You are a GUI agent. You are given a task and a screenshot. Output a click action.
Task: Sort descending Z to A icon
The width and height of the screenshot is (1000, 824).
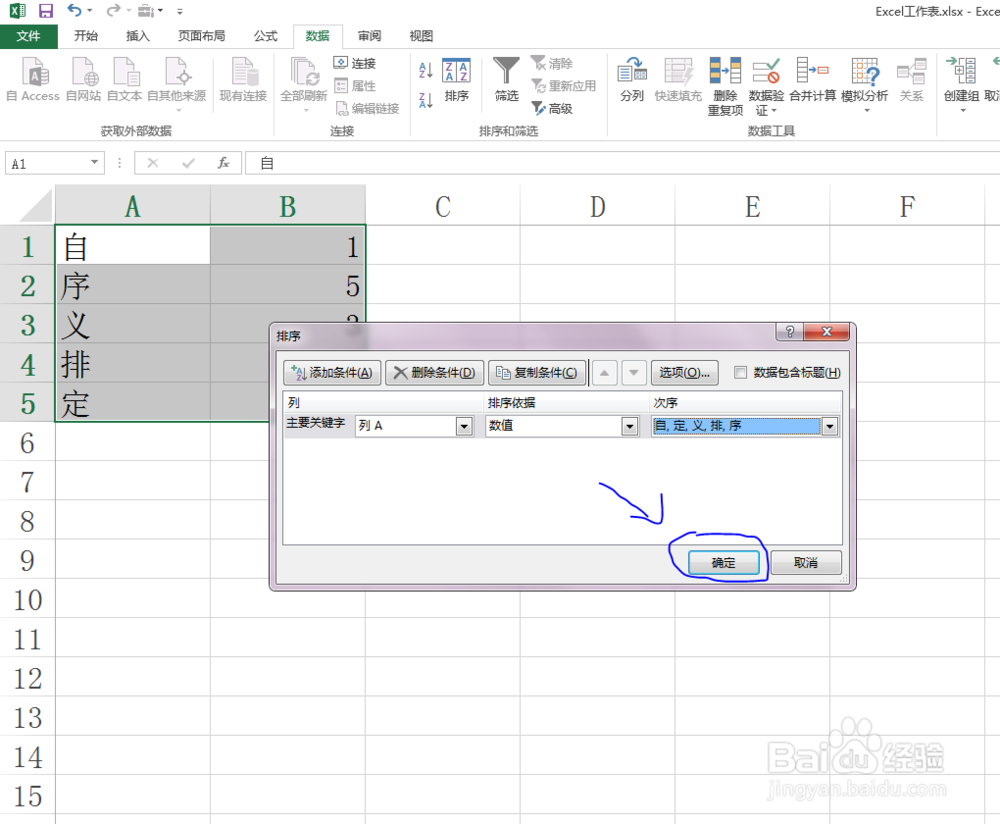coord(426,99)
